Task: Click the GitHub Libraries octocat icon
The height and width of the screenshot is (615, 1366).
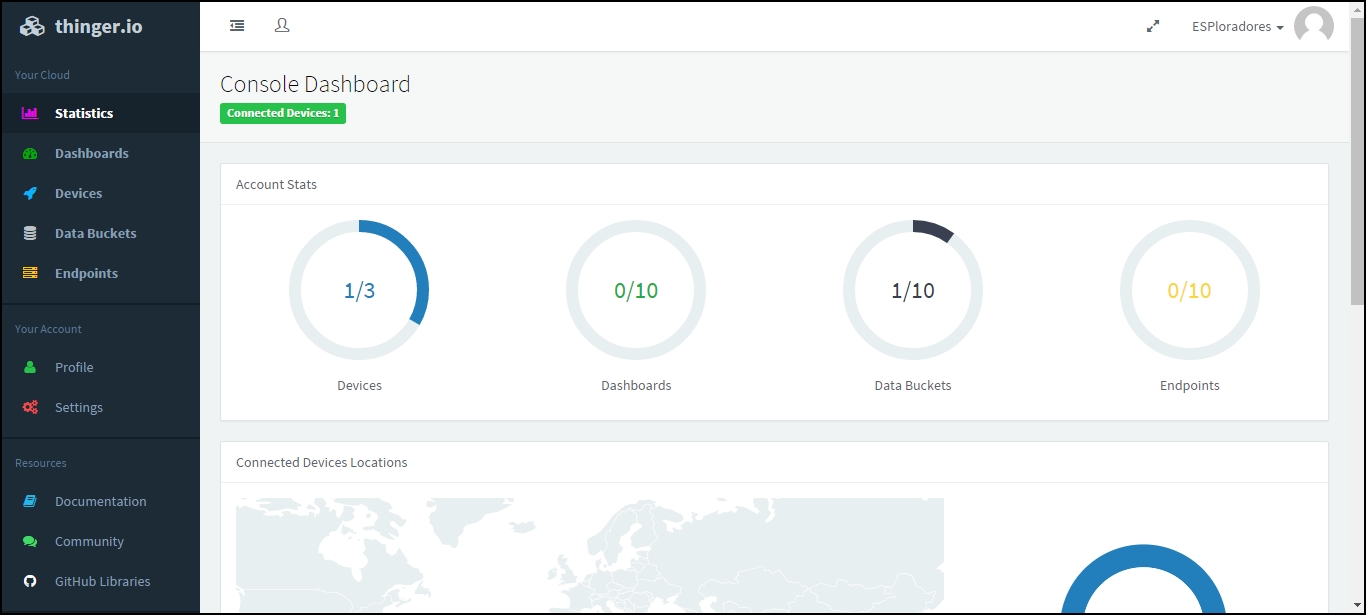Action: 30,581
